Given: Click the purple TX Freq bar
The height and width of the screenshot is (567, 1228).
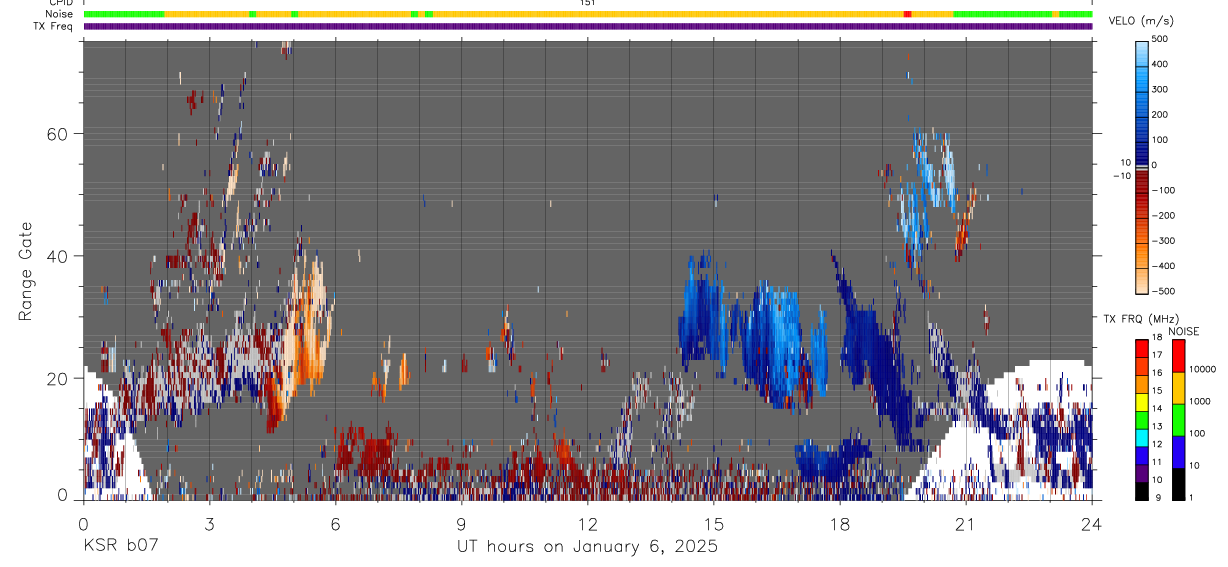Looking at the screenshot, I should coord(588,26).
